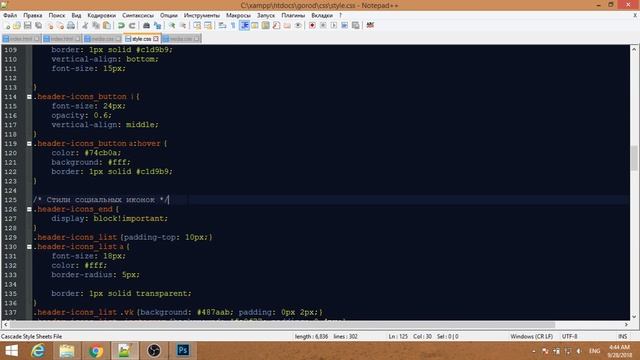Toggle word wrap in the toolbar
The height and width of the screenshot is (360, 640).
[x=222, y=25]
